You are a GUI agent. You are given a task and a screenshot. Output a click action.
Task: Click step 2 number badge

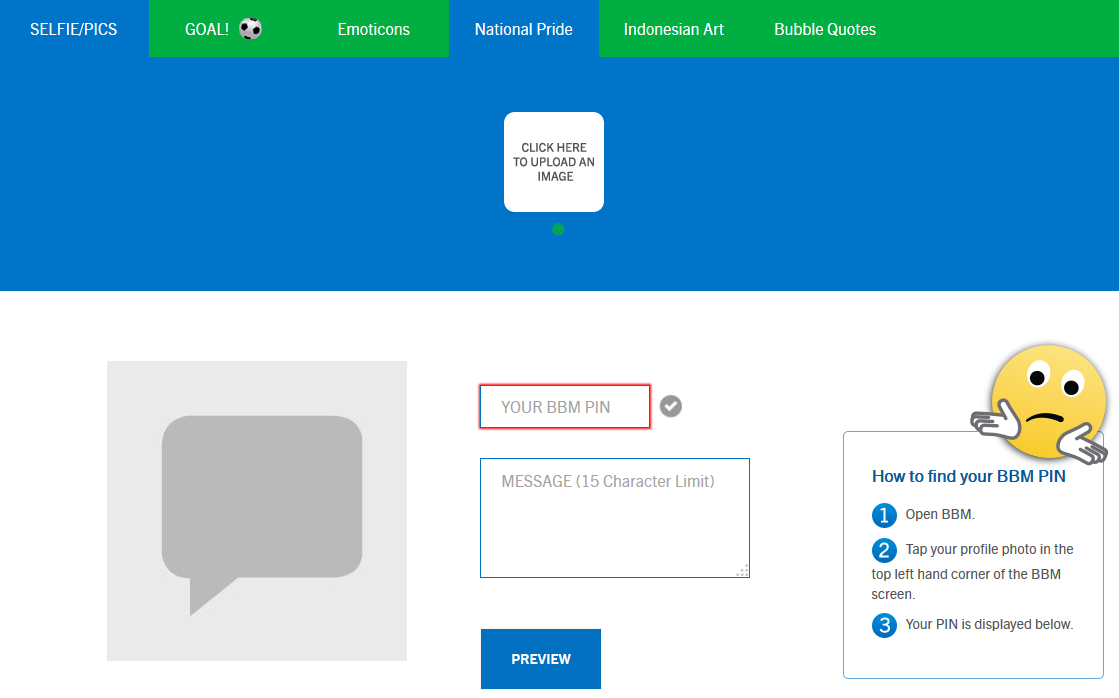point(884,550)
